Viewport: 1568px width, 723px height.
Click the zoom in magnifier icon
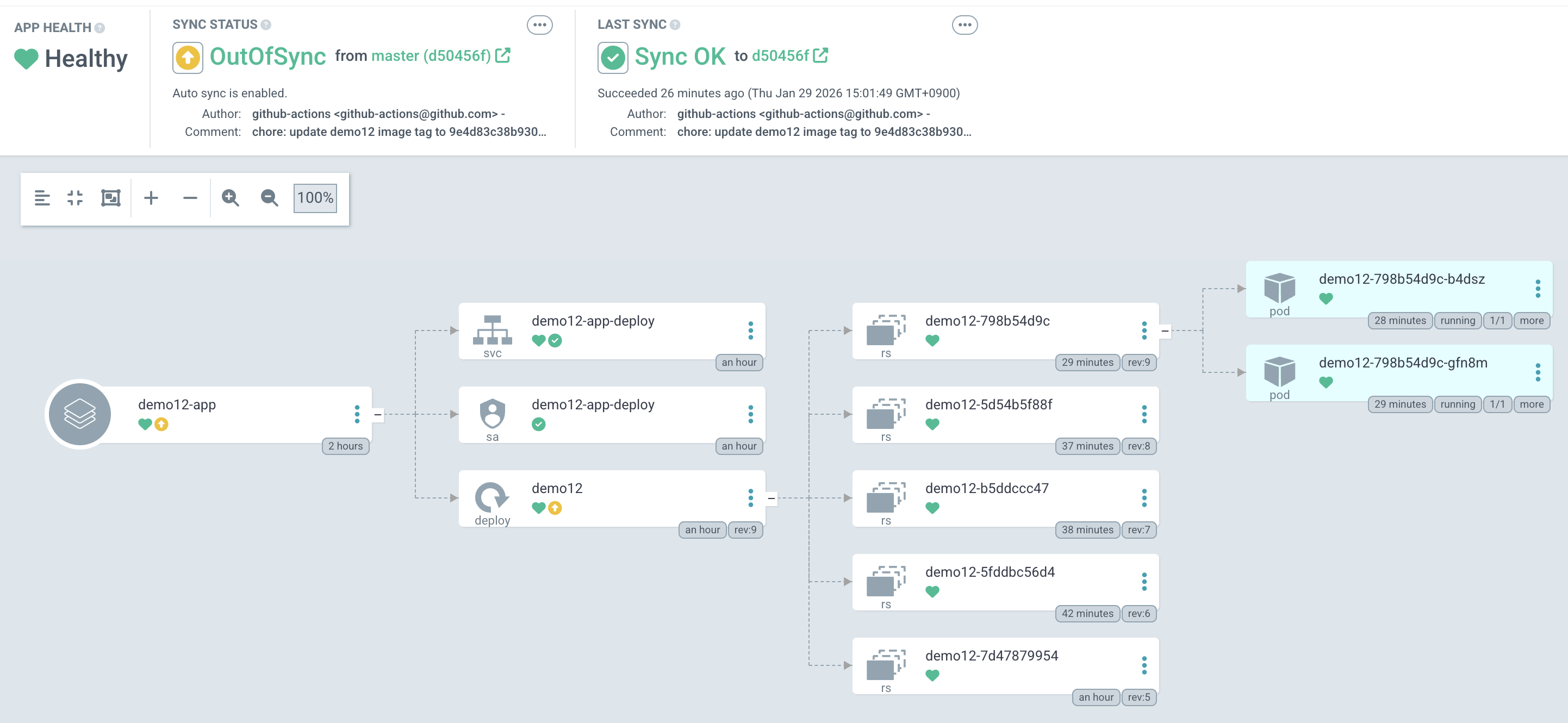tap(230, 198)
